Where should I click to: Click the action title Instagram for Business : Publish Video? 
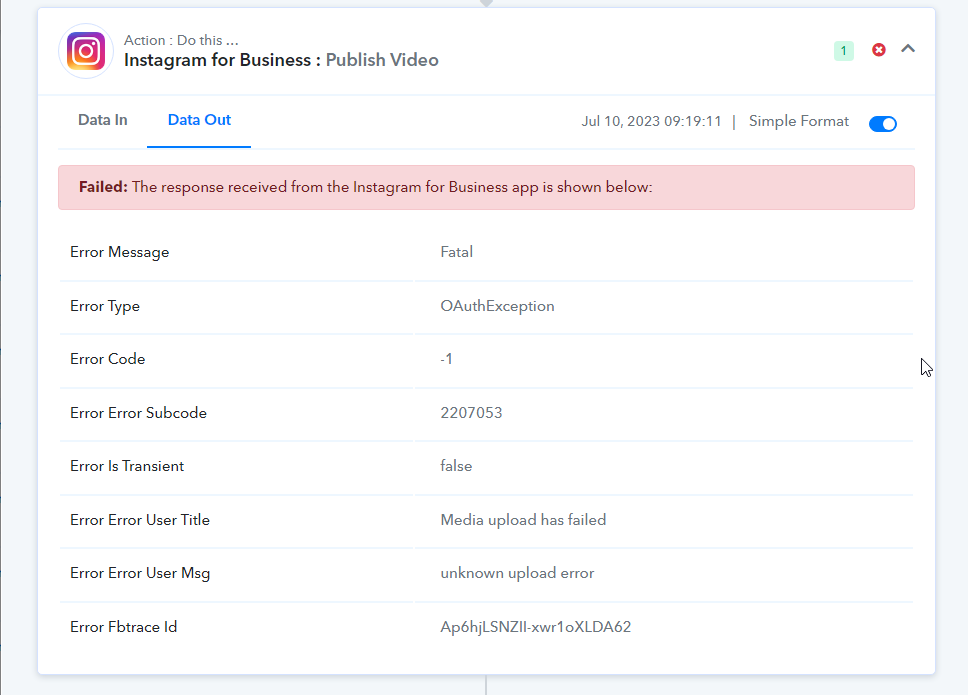coord(281,60)
